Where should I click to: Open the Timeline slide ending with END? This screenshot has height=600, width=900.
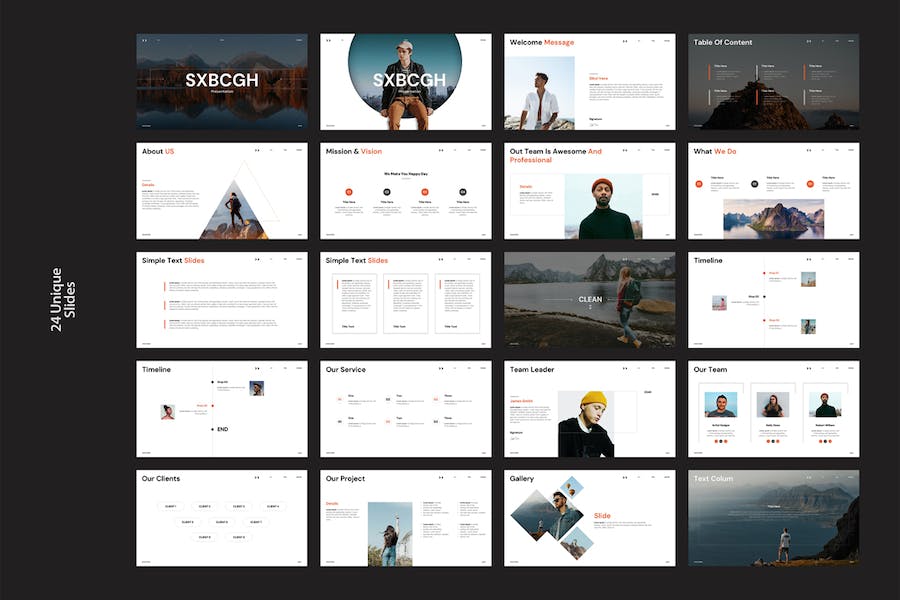222,409
